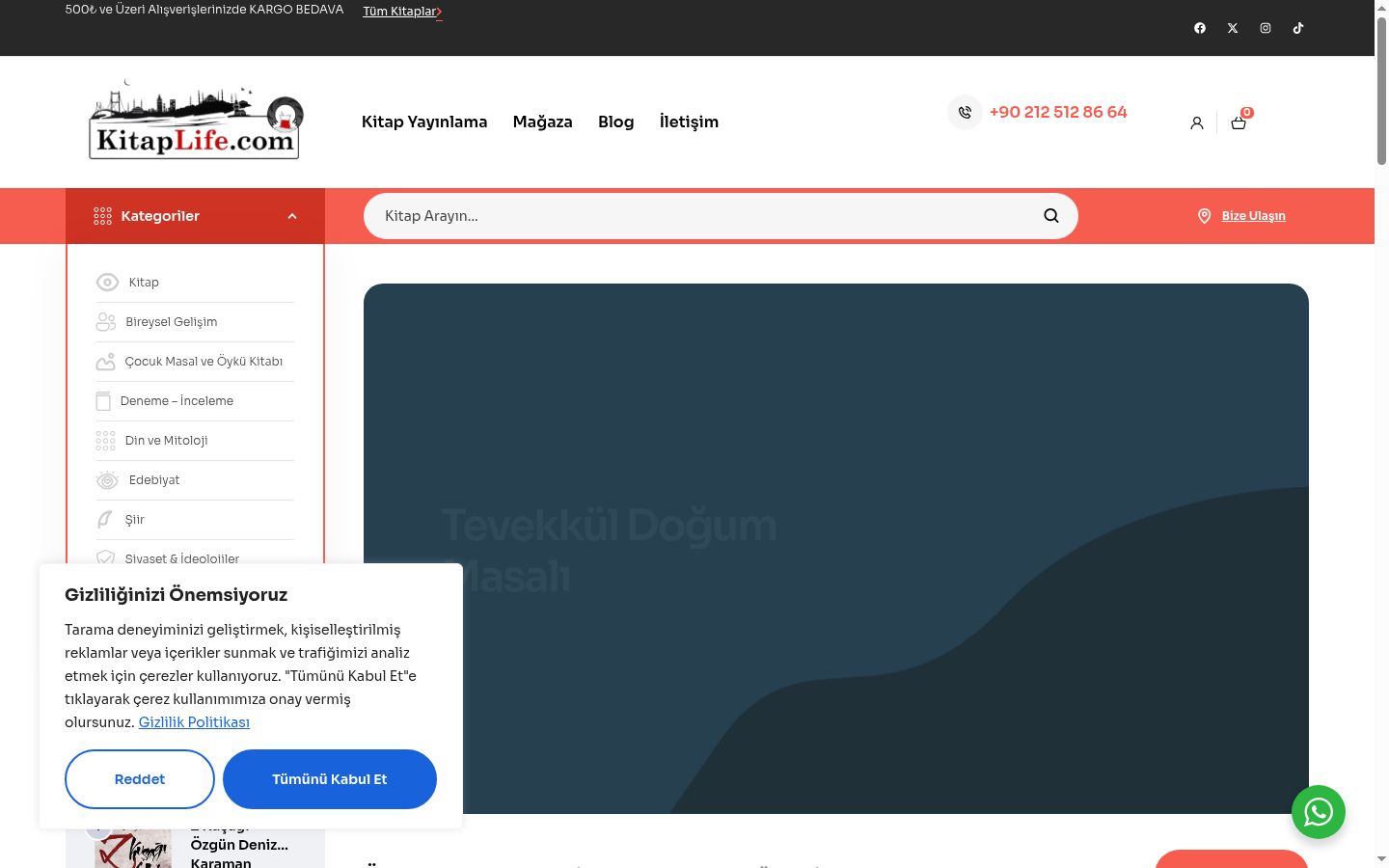Open the Kitap Yayınlama menu
The width and height of the screenshot is (1389, 868).
(x=424, y=122)
